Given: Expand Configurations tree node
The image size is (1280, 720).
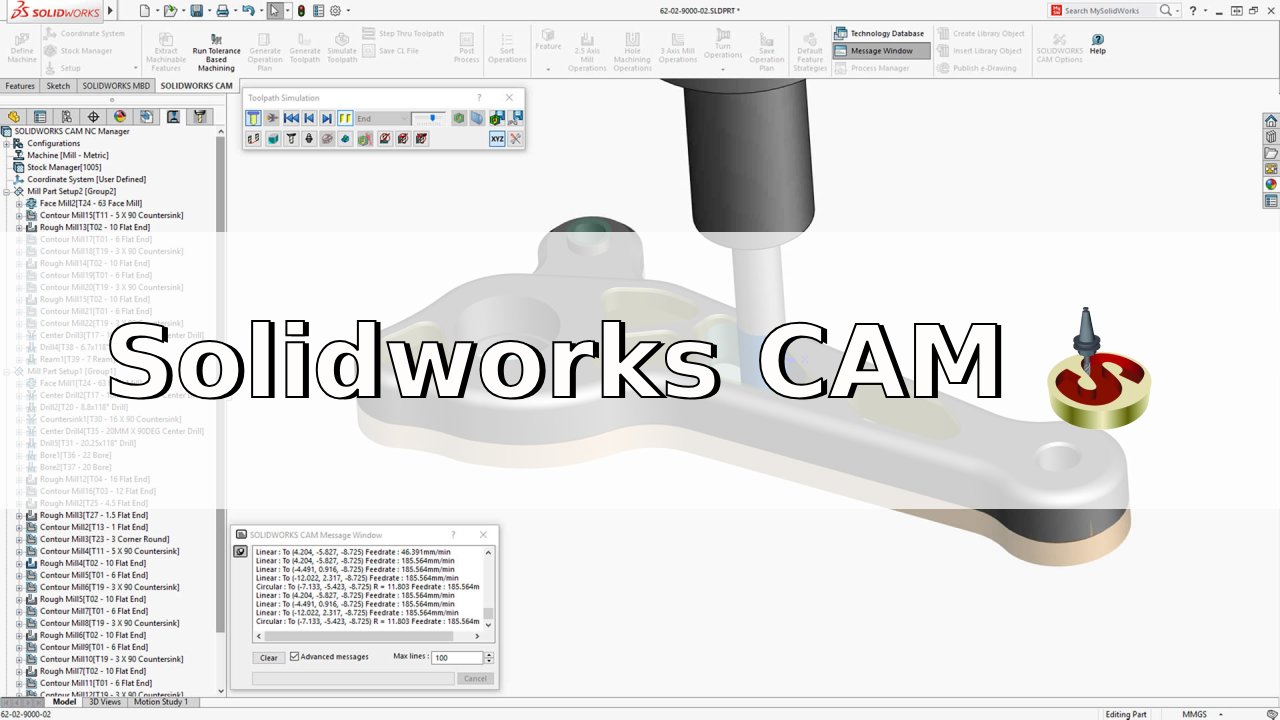Looking at the screenshot, I should 6,143.
